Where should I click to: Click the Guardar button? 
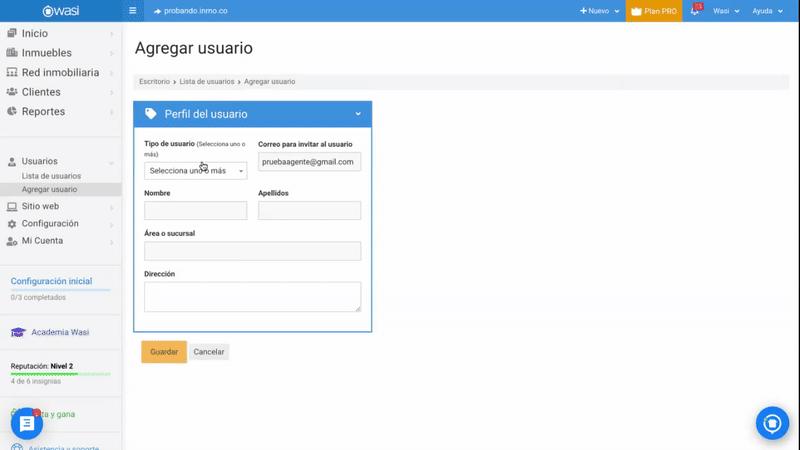(x=164, y=352)
